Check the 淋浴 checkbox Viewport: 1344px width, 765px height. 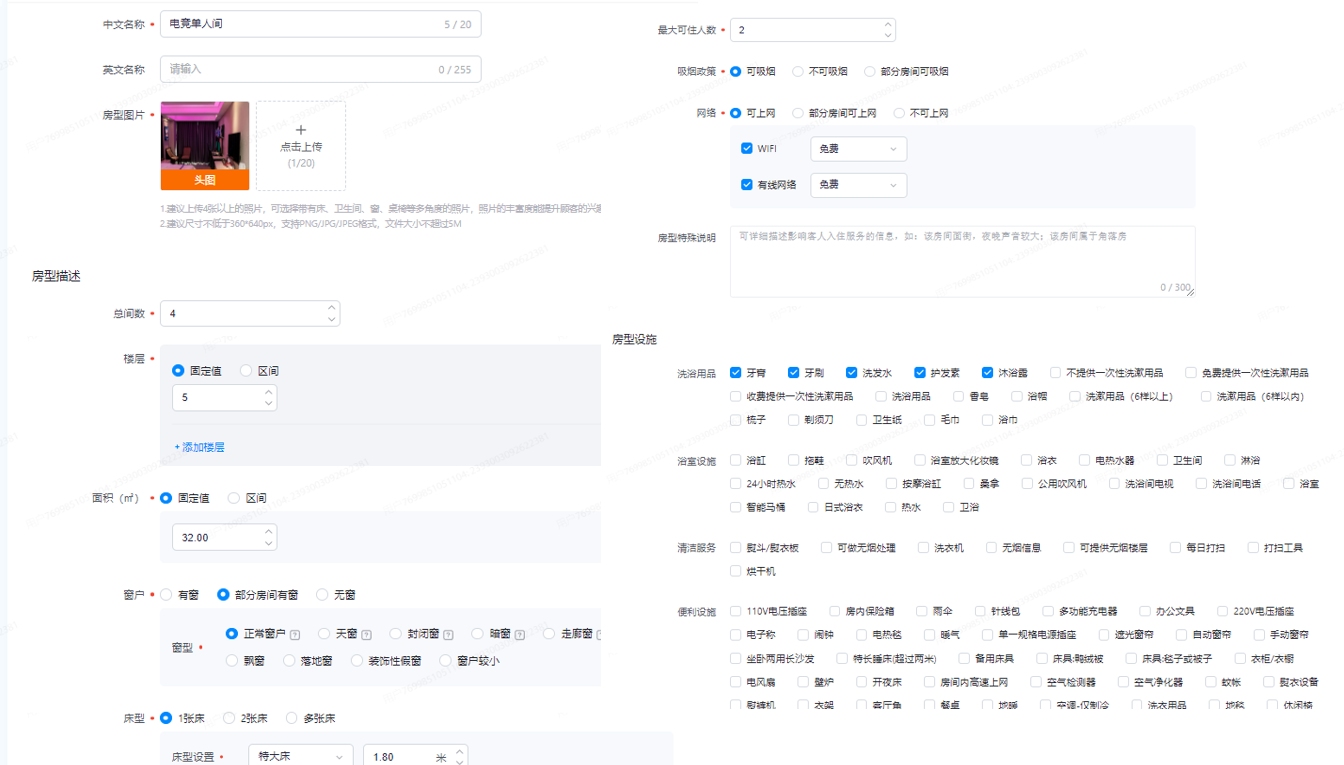click(x=1230, y=460)
